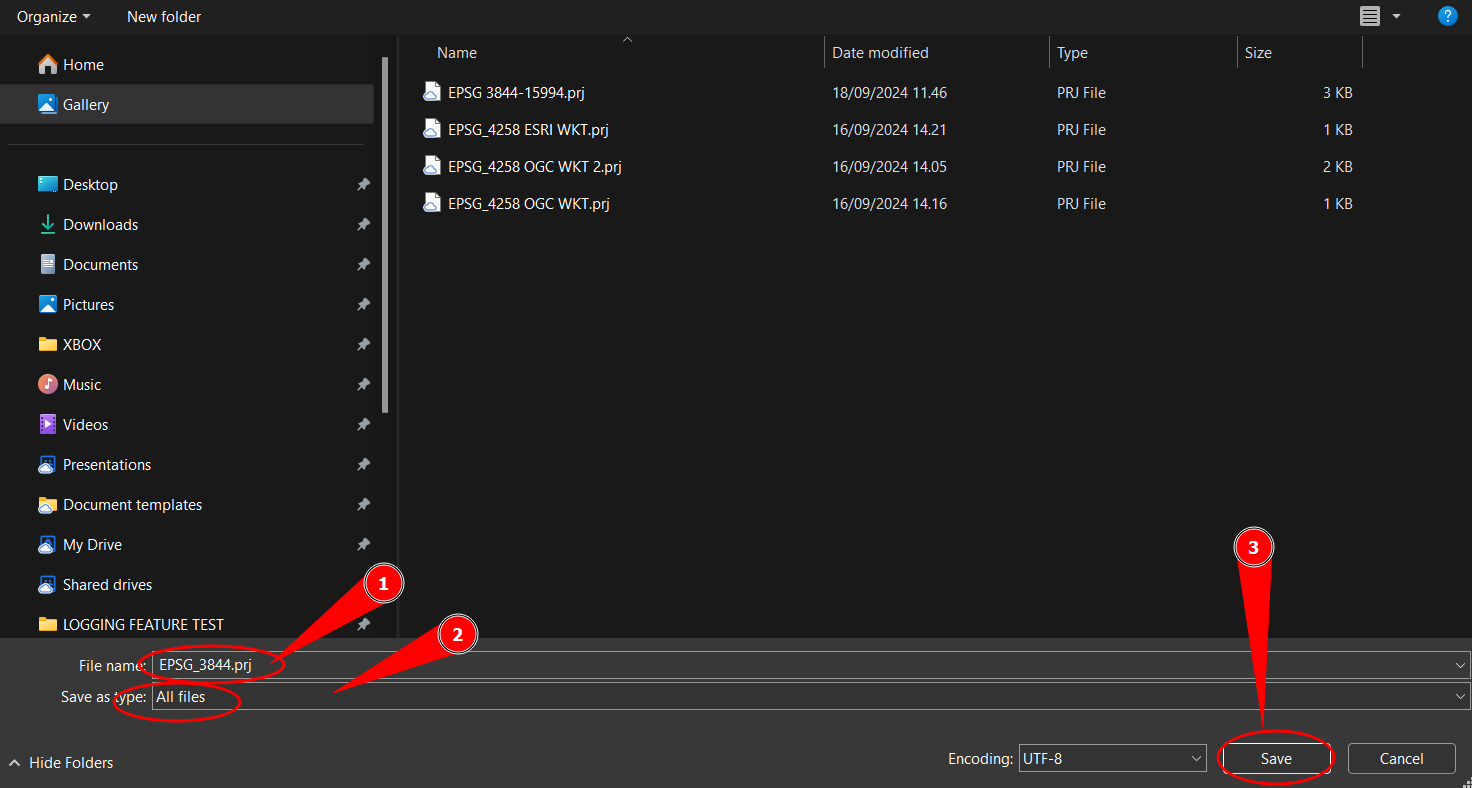This screenshot has width=1472, height=788.
Task: Open the Music folder icon
Action: click(47, 384)
